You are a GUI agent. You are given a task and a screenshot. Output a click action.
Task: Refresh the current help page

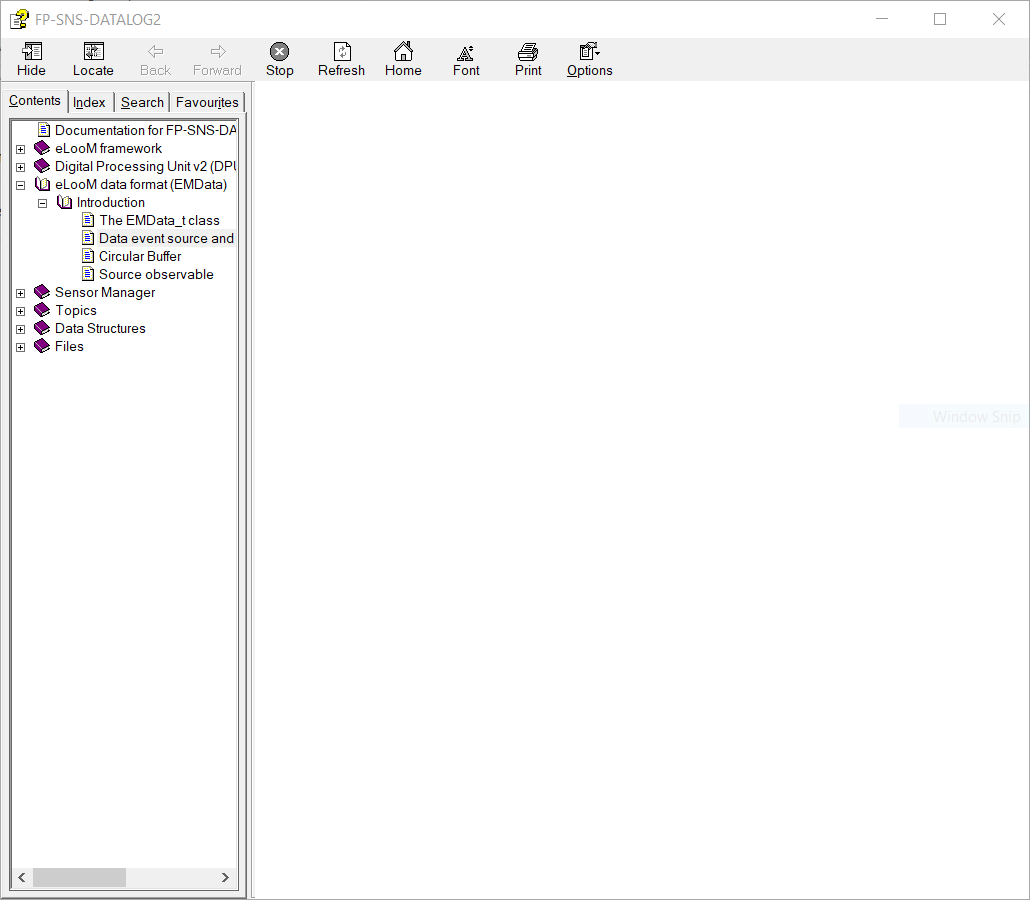(341, 58)
